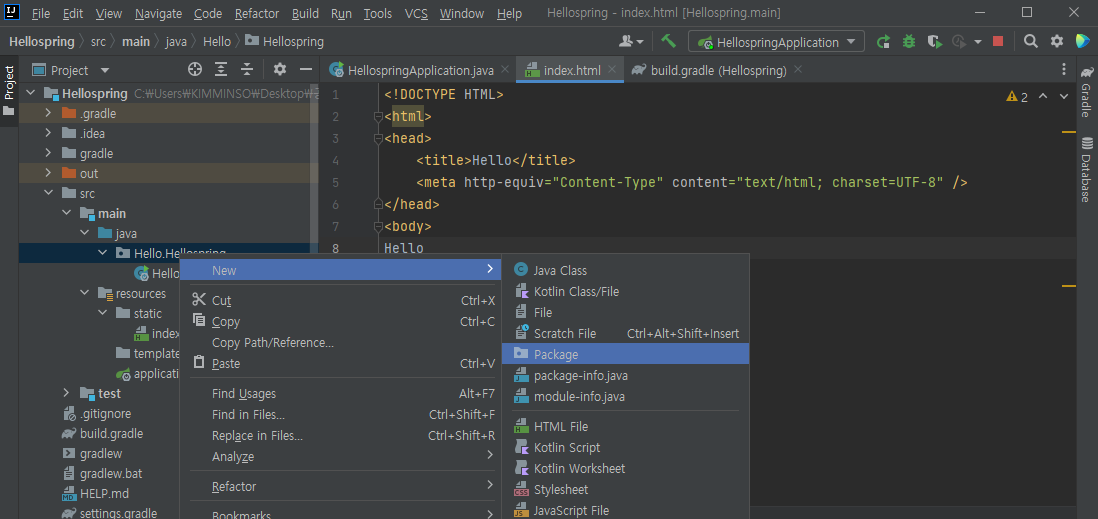Viewport: 1098px width, 519px height.
Task: Choose Java Class from New submenu
Action: (x=625, y=270)
